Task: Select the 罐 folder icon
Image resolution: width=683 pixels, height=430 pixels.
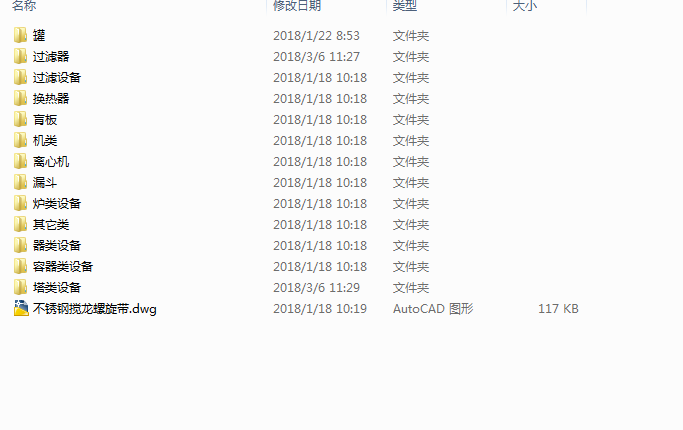Action: (20, 35)
